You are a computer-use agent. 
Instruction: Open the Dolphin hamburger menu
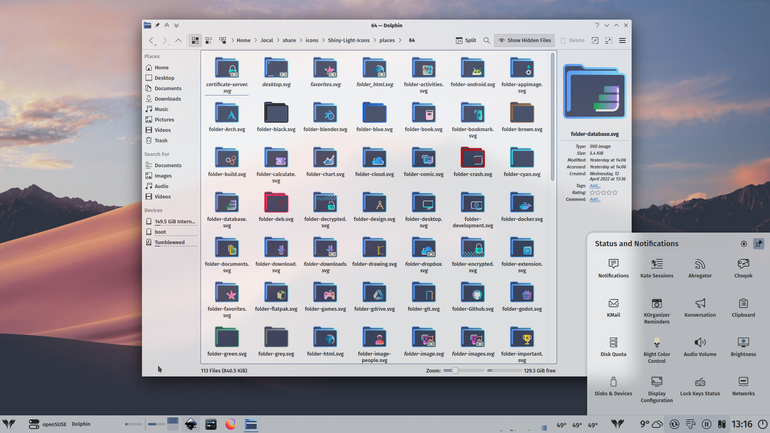point(622,41)
